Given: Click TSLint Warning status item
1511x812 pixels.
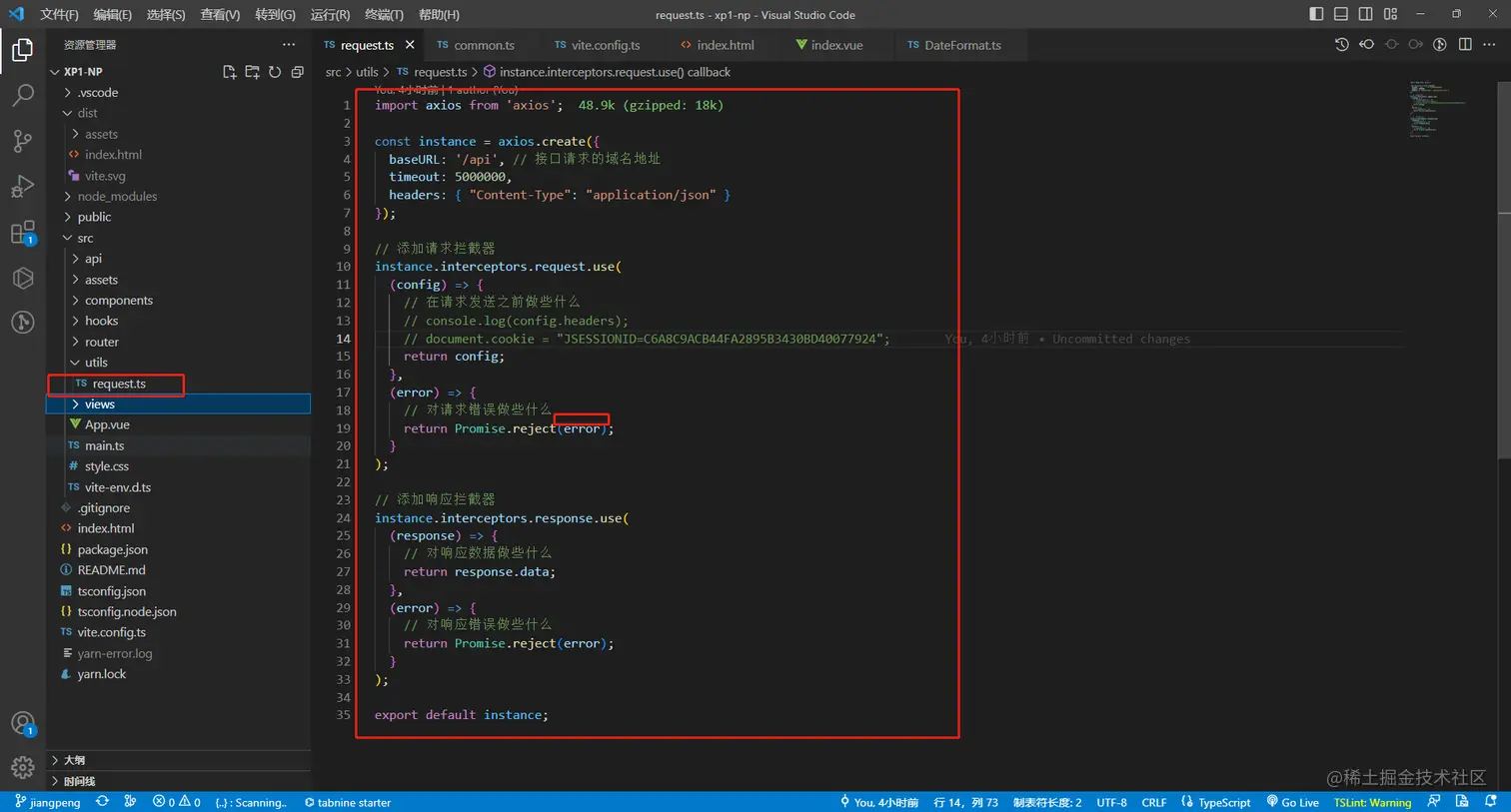Looking at the screenshot, I should 1372,802.
